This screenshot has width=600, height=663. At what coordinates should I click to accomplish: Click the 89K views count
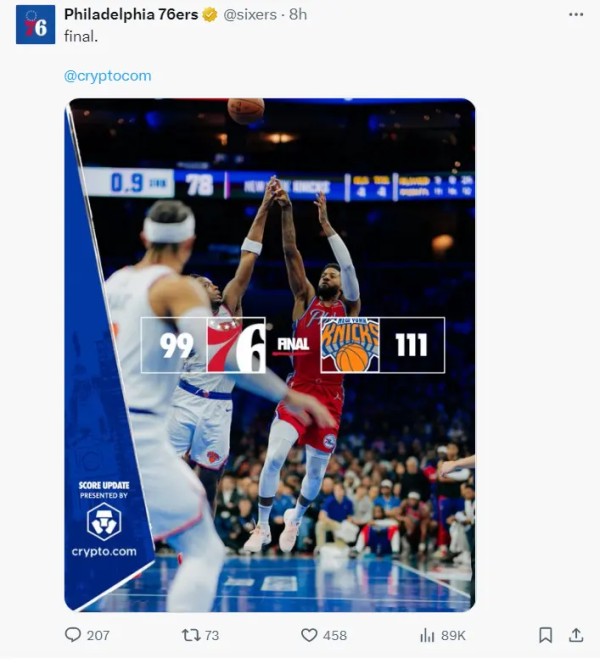[x=453, y=636]
